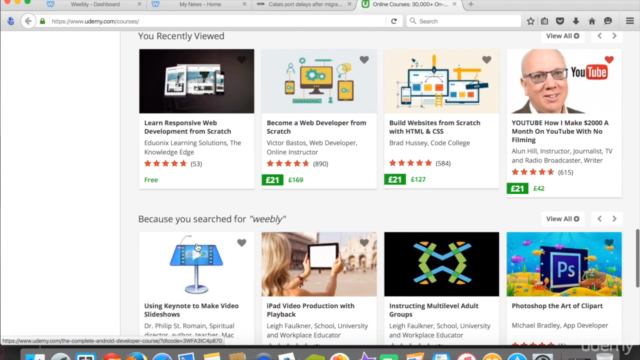This screenshot has width=640, height=360.
Task: Click £21 price on Become a Web Developer
Action: 272,180
